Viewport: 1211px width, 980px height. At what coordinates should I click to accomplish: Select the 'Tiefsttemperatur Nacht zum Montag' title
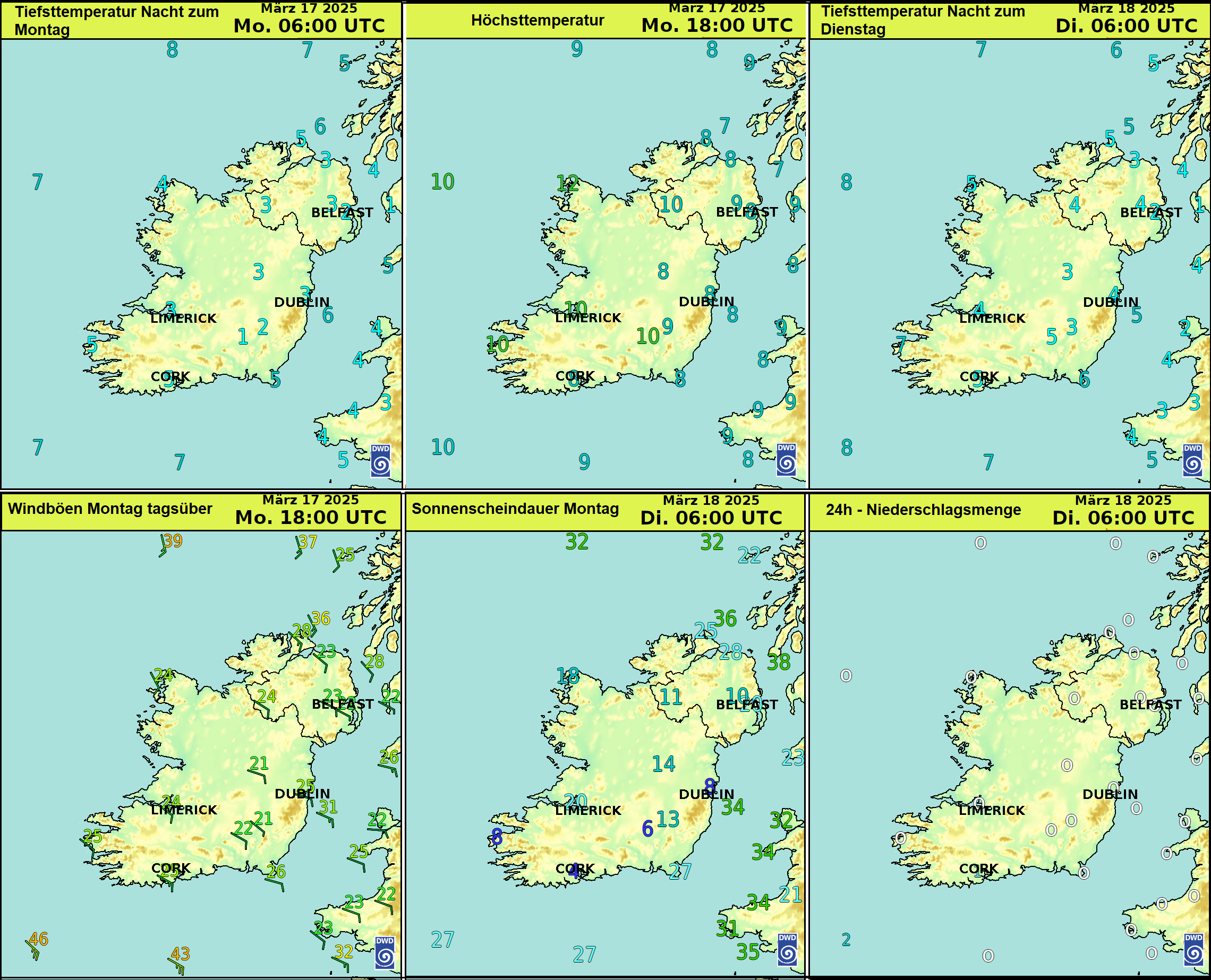point(116,20)
